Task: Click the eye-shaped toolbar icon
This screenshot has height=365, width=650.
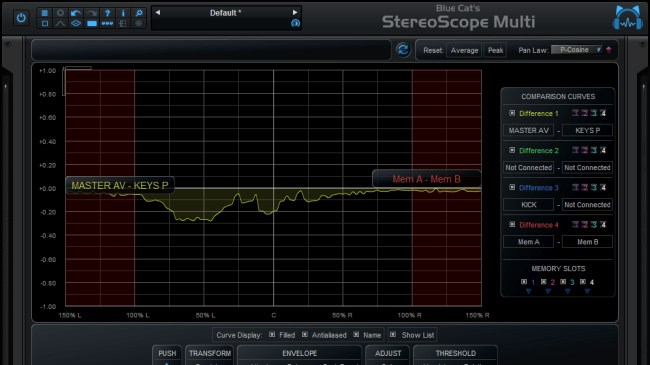Action: coord(76,24)
